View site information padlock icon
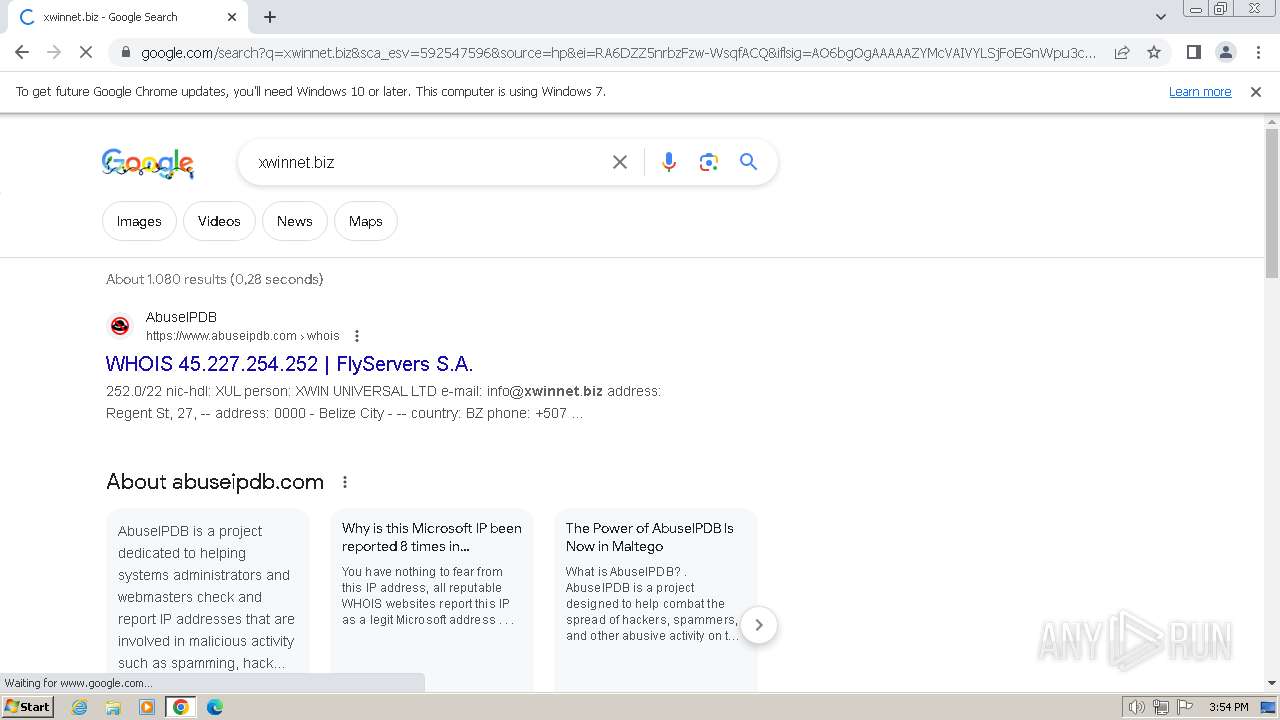The width and height of the screenshot is (1280, 720). 125,53
